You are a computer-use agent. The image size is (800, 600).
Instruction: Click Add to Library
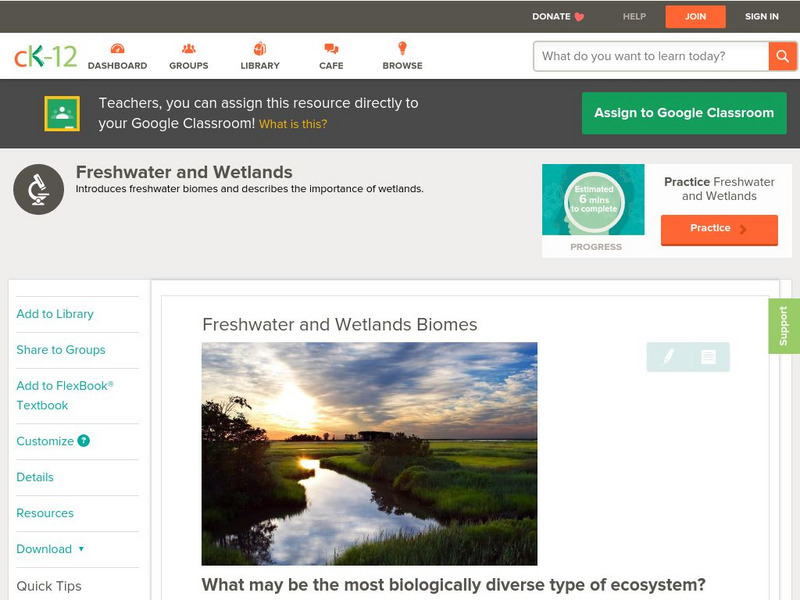55,314
